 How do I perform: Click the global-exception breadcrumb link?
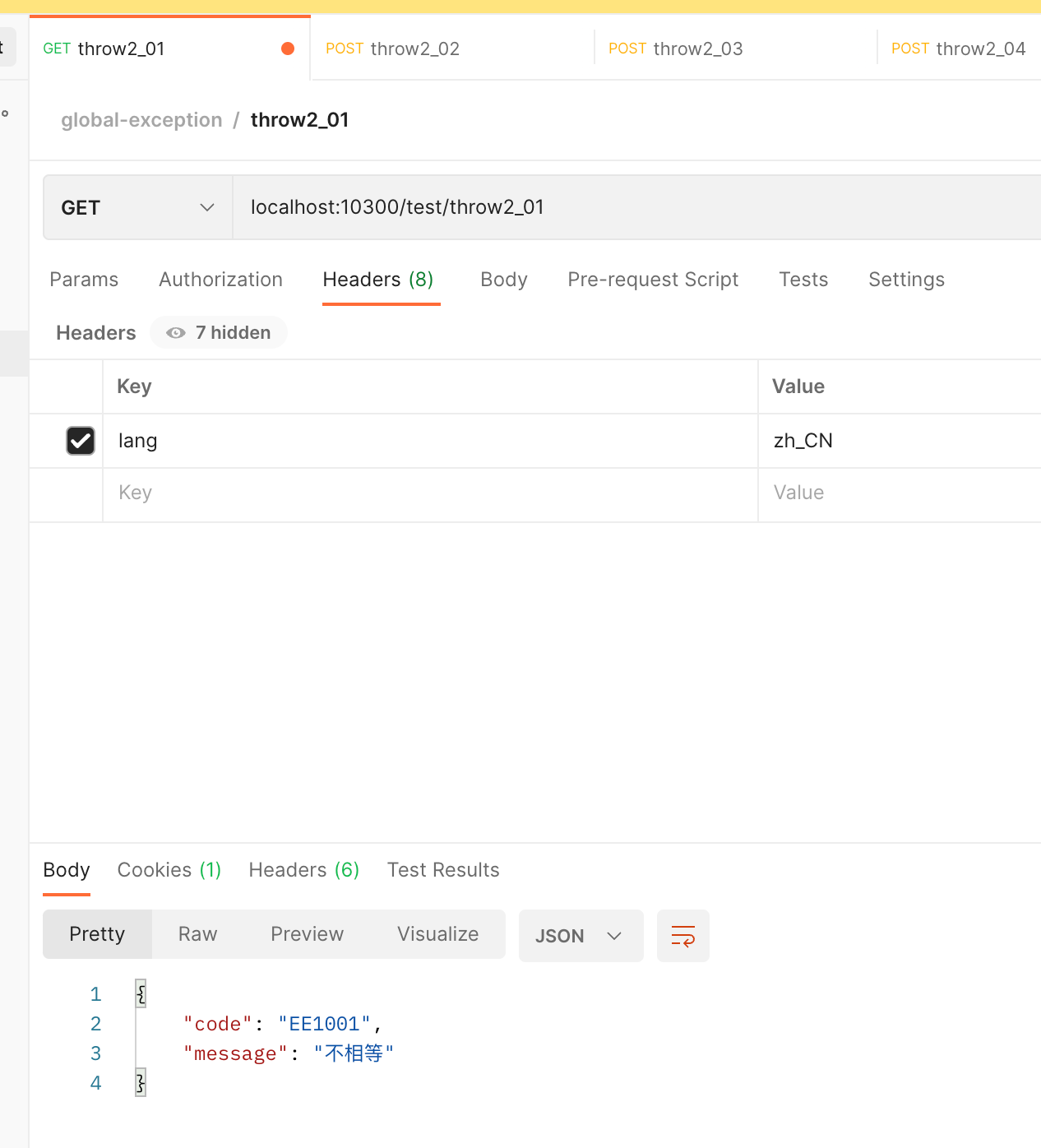click(141, 120)
